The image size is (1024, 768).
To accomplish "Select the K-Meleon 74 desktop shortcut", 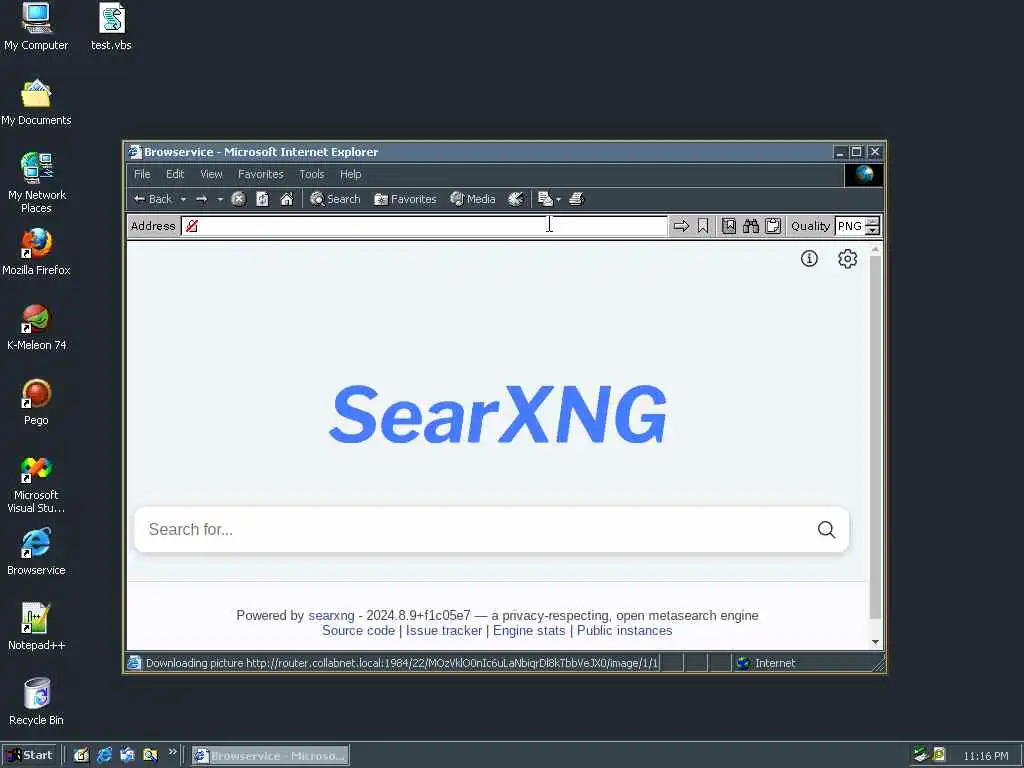I will (x=36, y=327).
